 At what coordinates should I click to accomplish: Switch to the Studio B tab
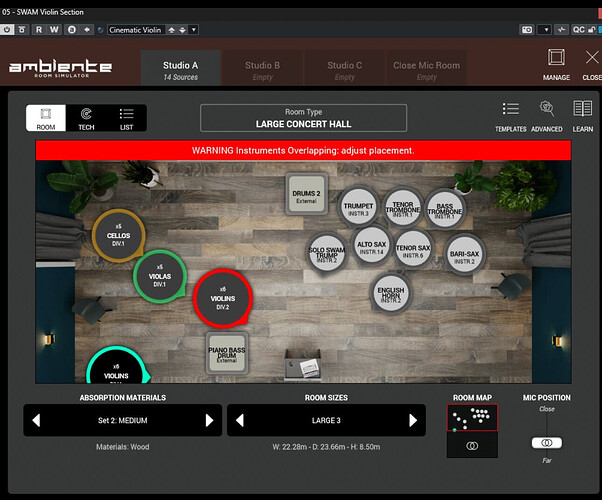tap(263, 68)
